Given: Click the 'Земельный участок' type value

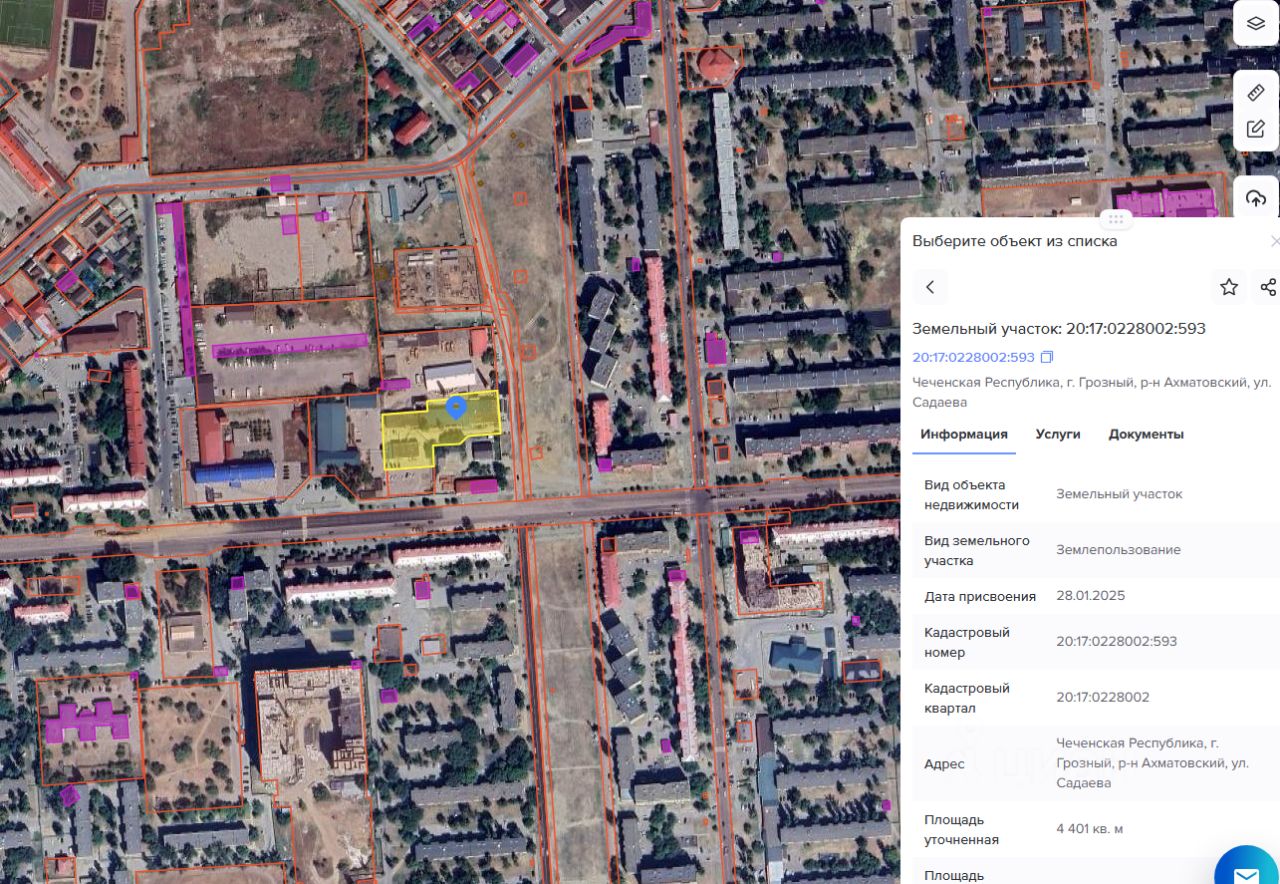Looking at the screenshot, I should pyautogui.click(x=1119, y=494).
